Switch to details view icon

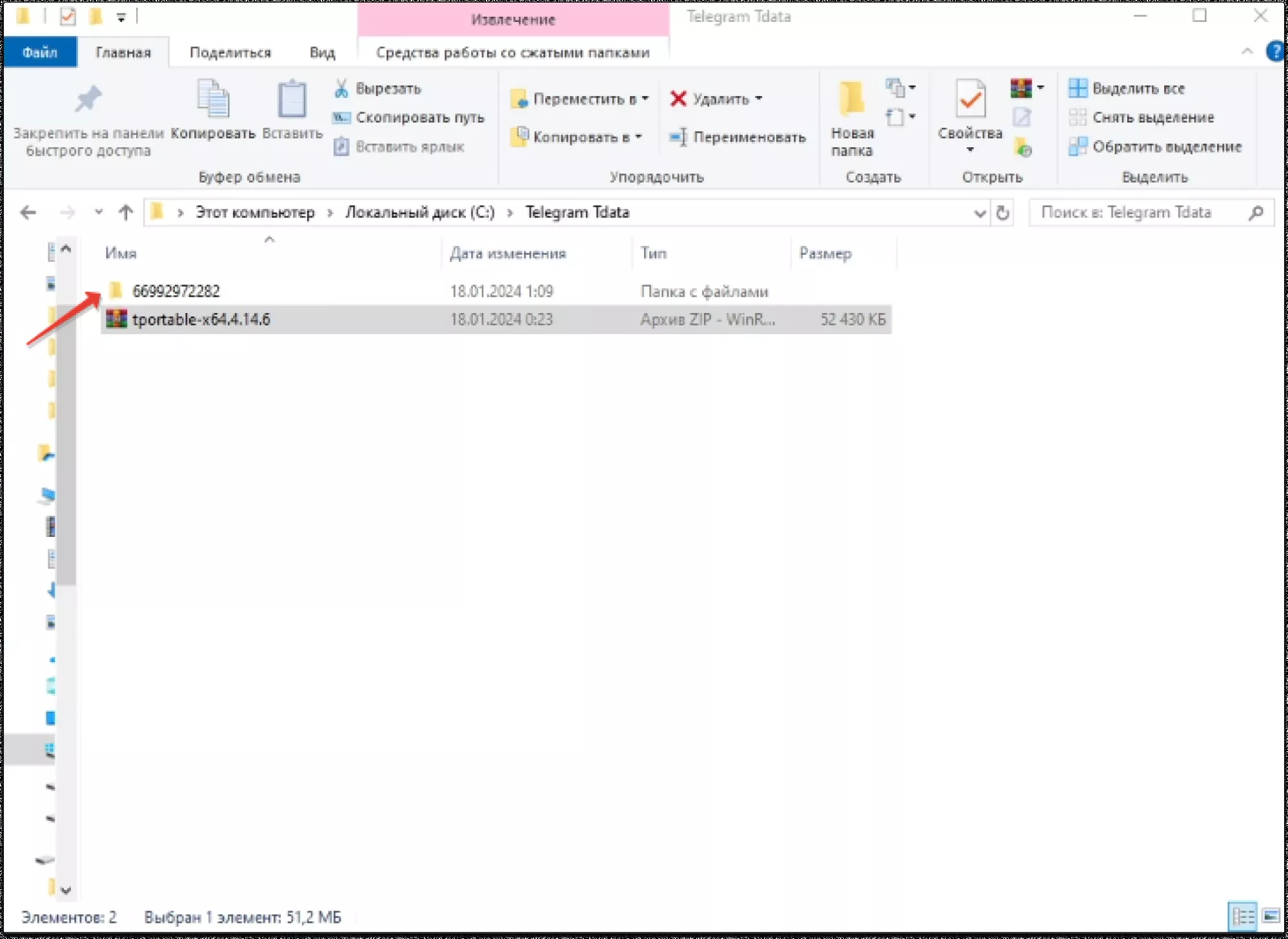click(x=1243, y=916)
